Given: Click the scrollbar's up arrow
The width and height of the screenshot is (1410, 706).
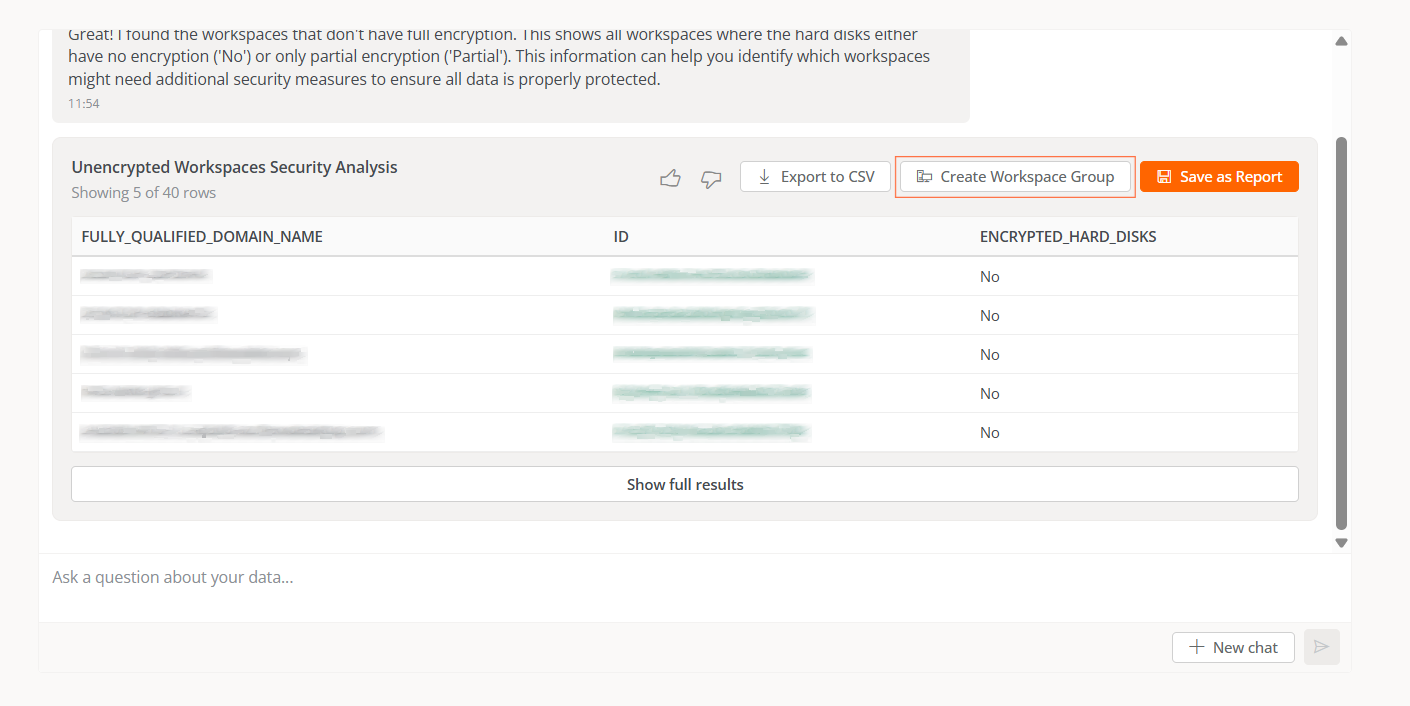Looking at the screenshot, I should point(1341,42).
